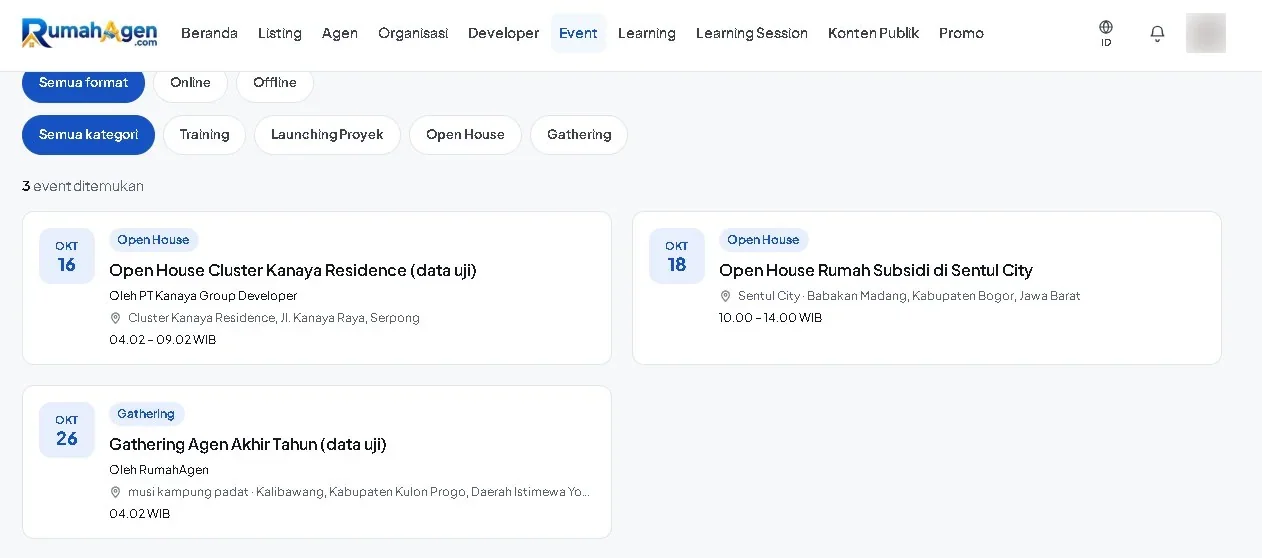Open the Promo menu
The image size is (1262, 558).
[x=961, y=33]
